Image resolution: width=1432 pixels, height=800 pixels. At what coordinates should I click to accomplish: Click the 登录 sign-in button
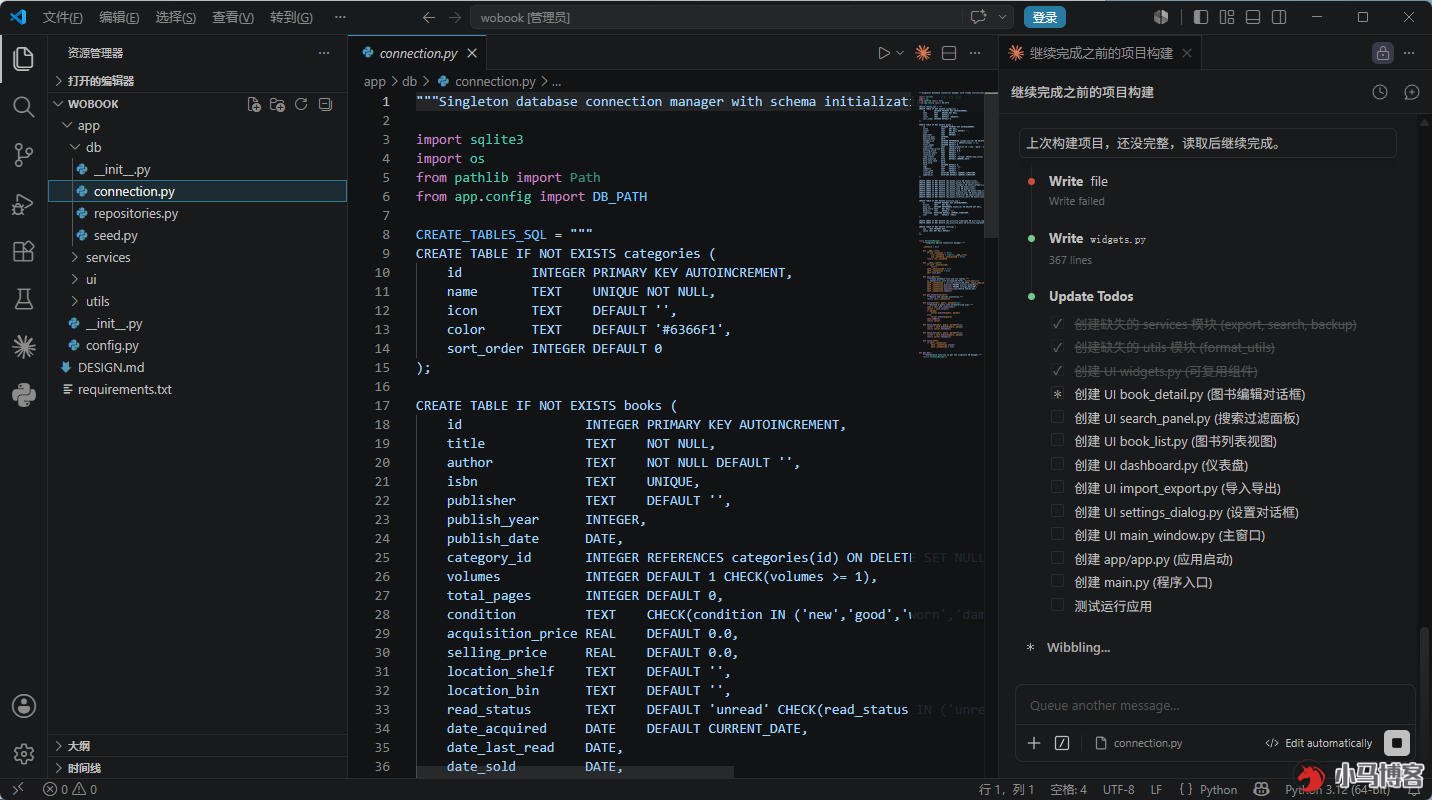coord(1045,17)
